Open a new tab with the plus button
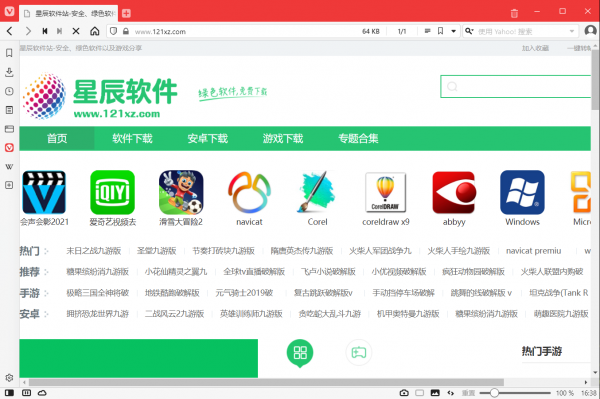600x399 pixels. (x=126, y=13)
